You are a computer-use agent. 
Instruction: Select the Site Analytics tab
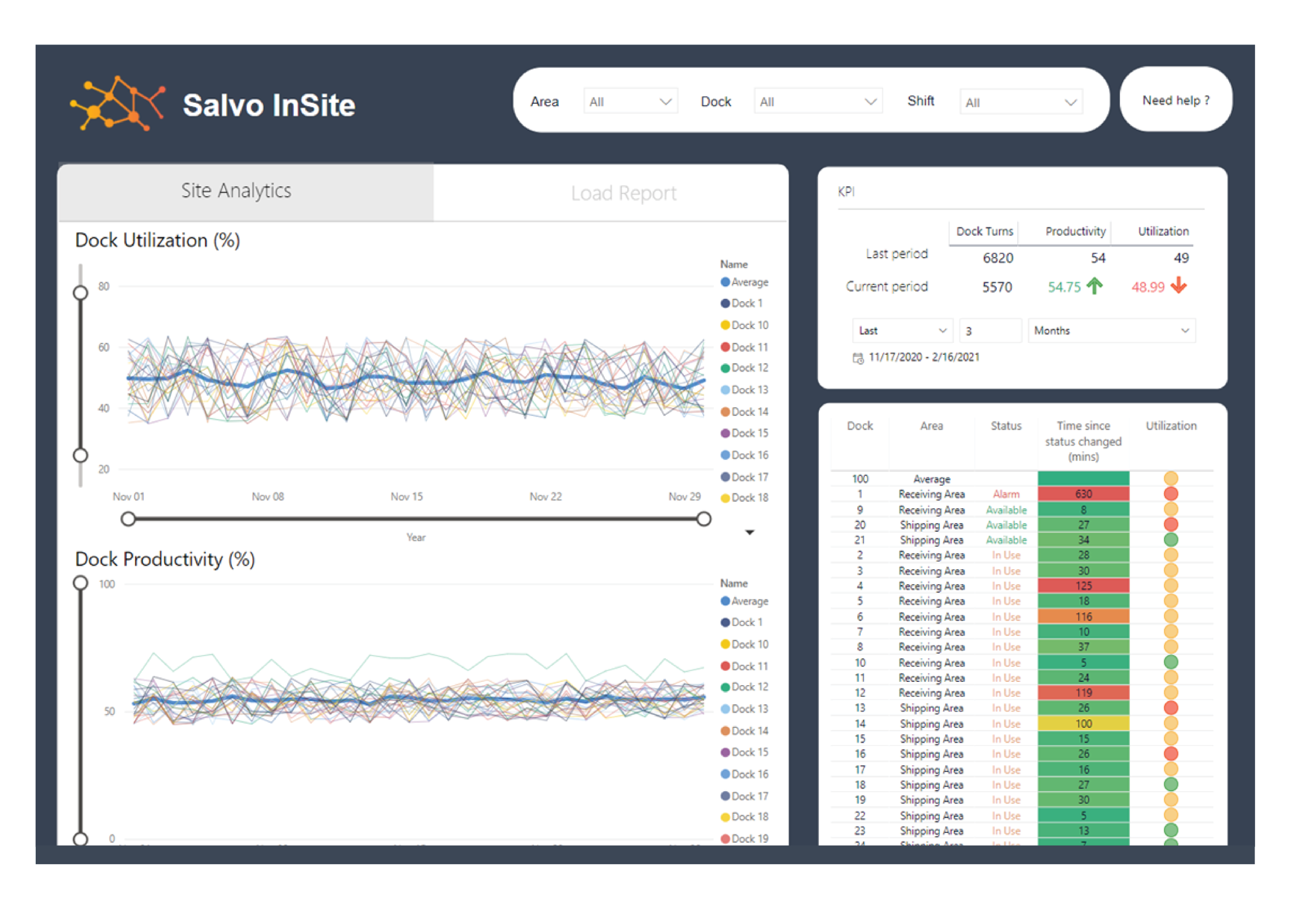pos(236,191)
